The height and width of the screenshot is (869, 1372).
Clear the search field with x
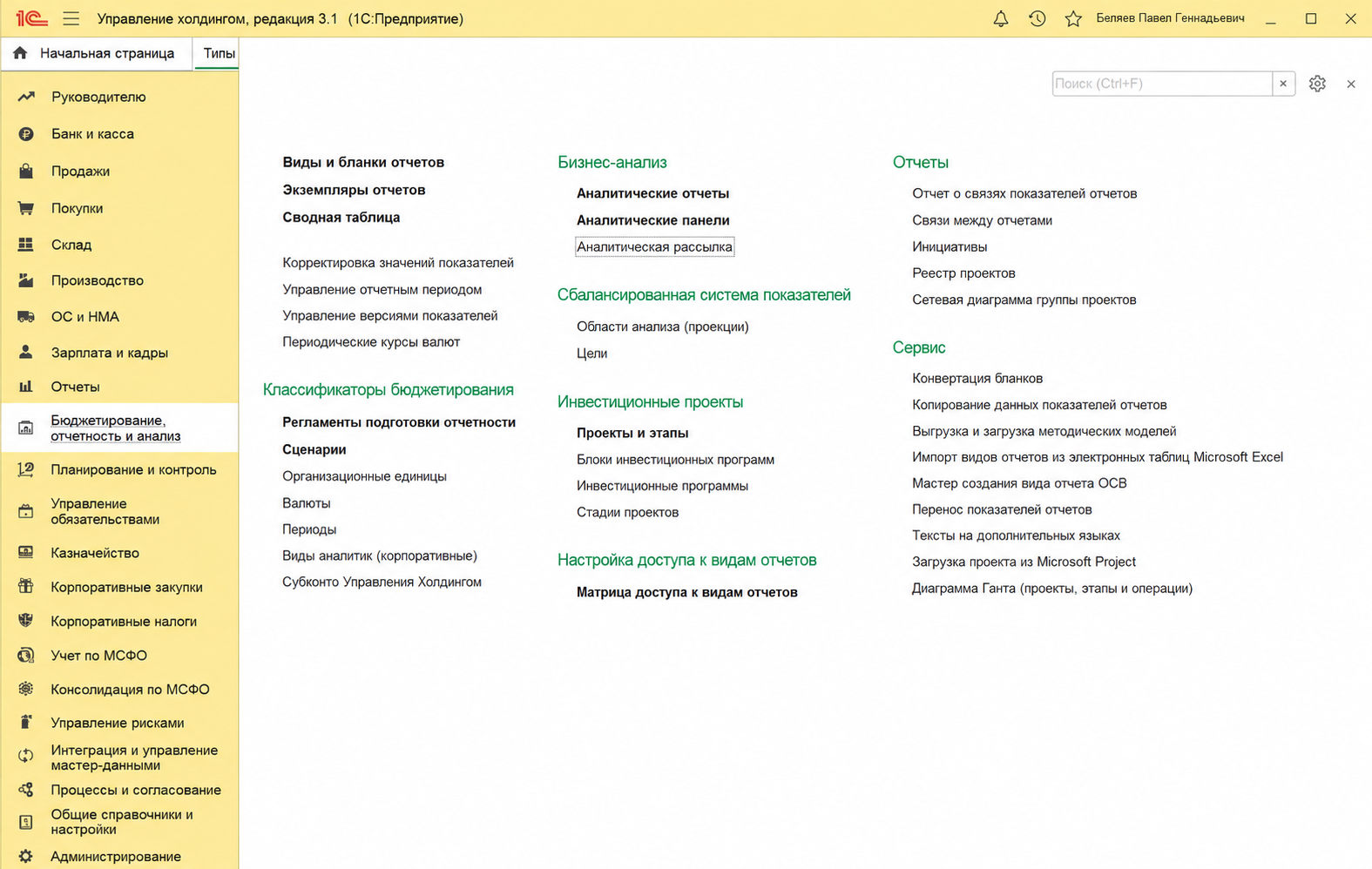(1283, 84)
